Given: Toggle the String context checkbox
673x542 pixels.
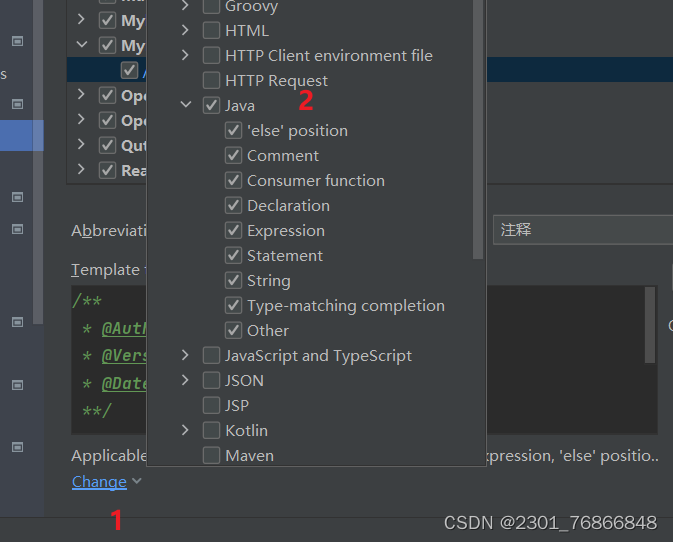Looking at the screenshot, I should tap(233, 281).
